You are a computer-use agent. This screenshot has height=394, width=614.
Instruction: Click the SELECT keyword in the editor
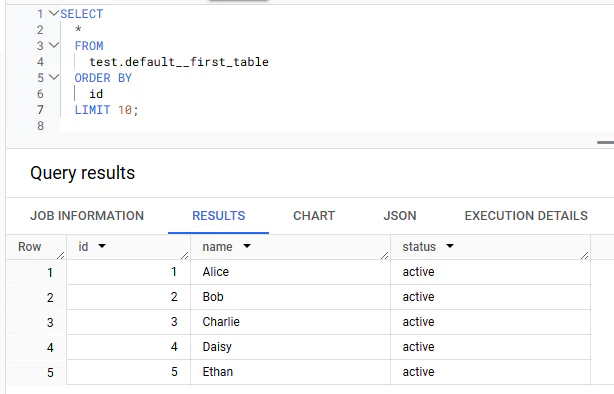pyautogui.click(x=81, y=14)
